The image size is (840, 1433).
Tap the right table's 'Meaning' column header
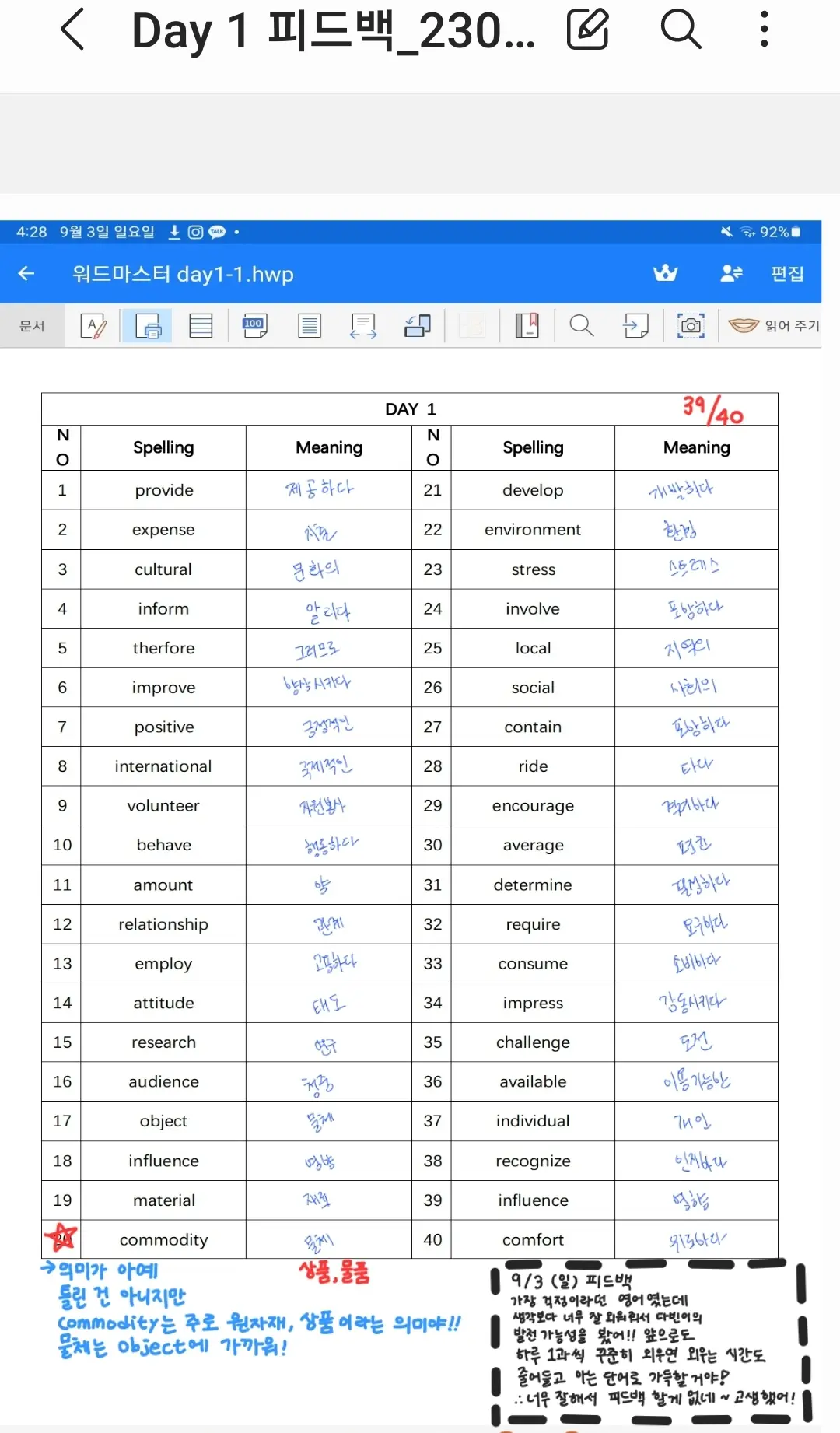tap(696, 447)
